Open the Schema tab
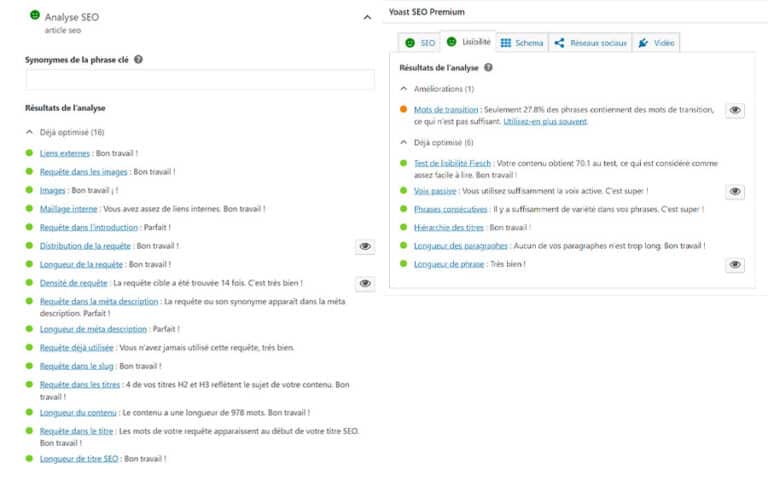 point(520,43)
